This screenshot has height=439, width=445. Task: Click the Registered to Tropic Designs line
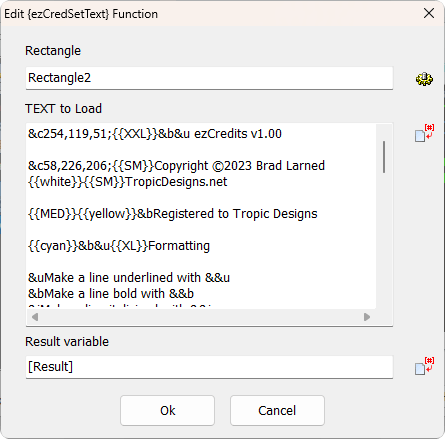pos(173,214)
